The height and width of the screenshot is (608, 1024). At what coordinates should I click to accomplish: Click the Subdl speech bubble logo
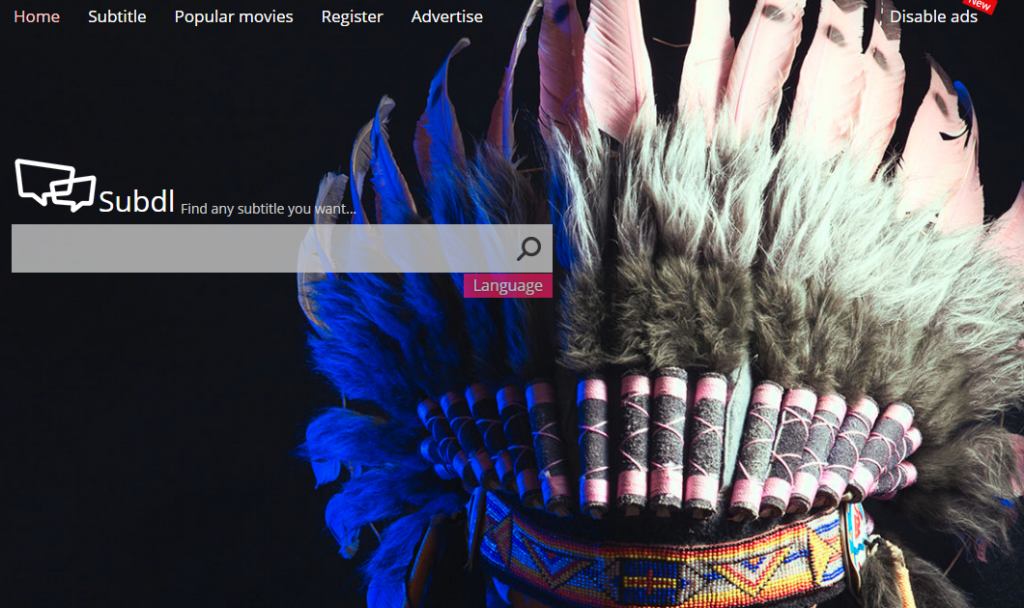(x=55, y=185)
